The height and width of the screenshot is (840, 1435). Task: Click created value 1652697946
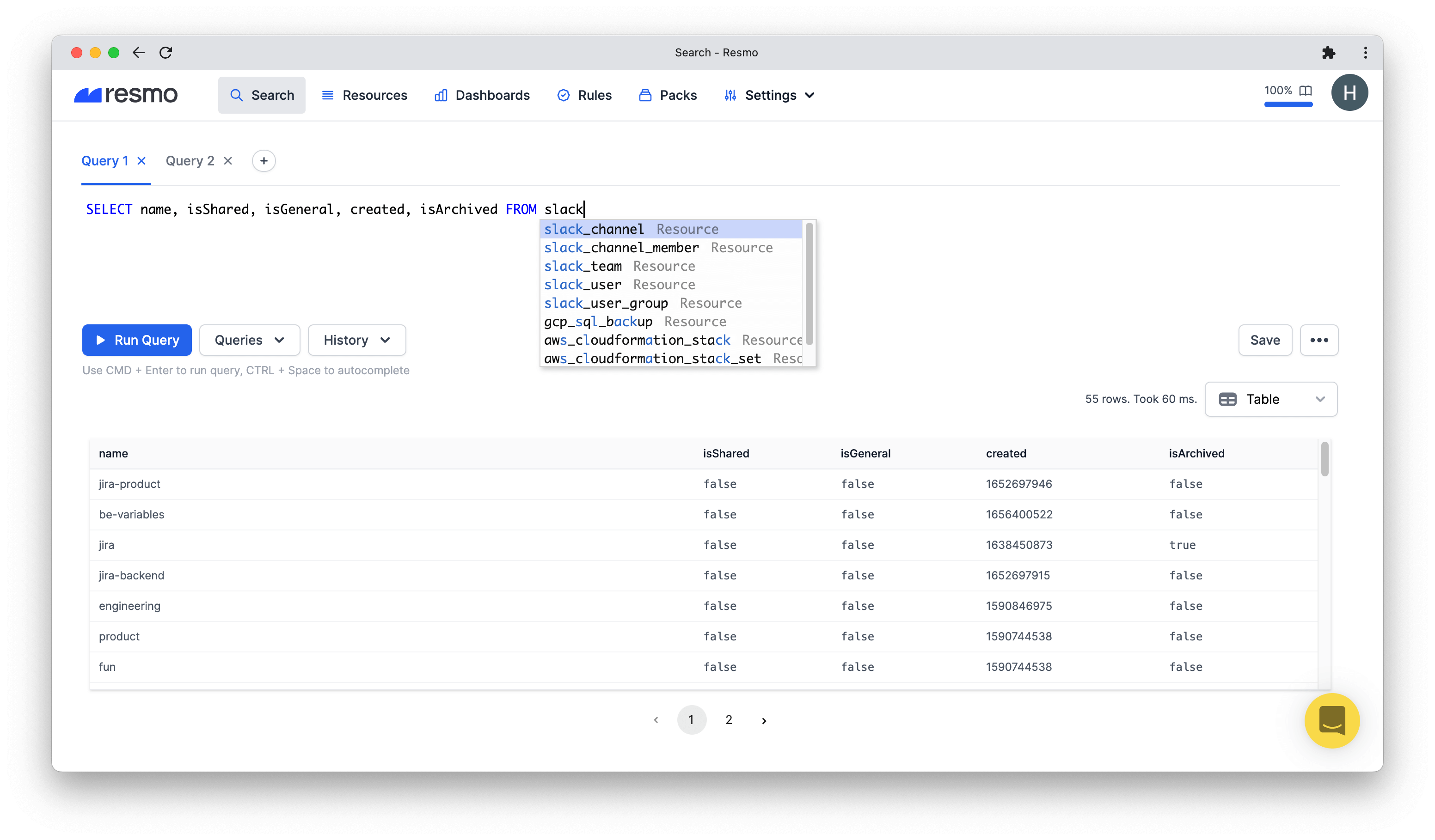[1019, 484]
